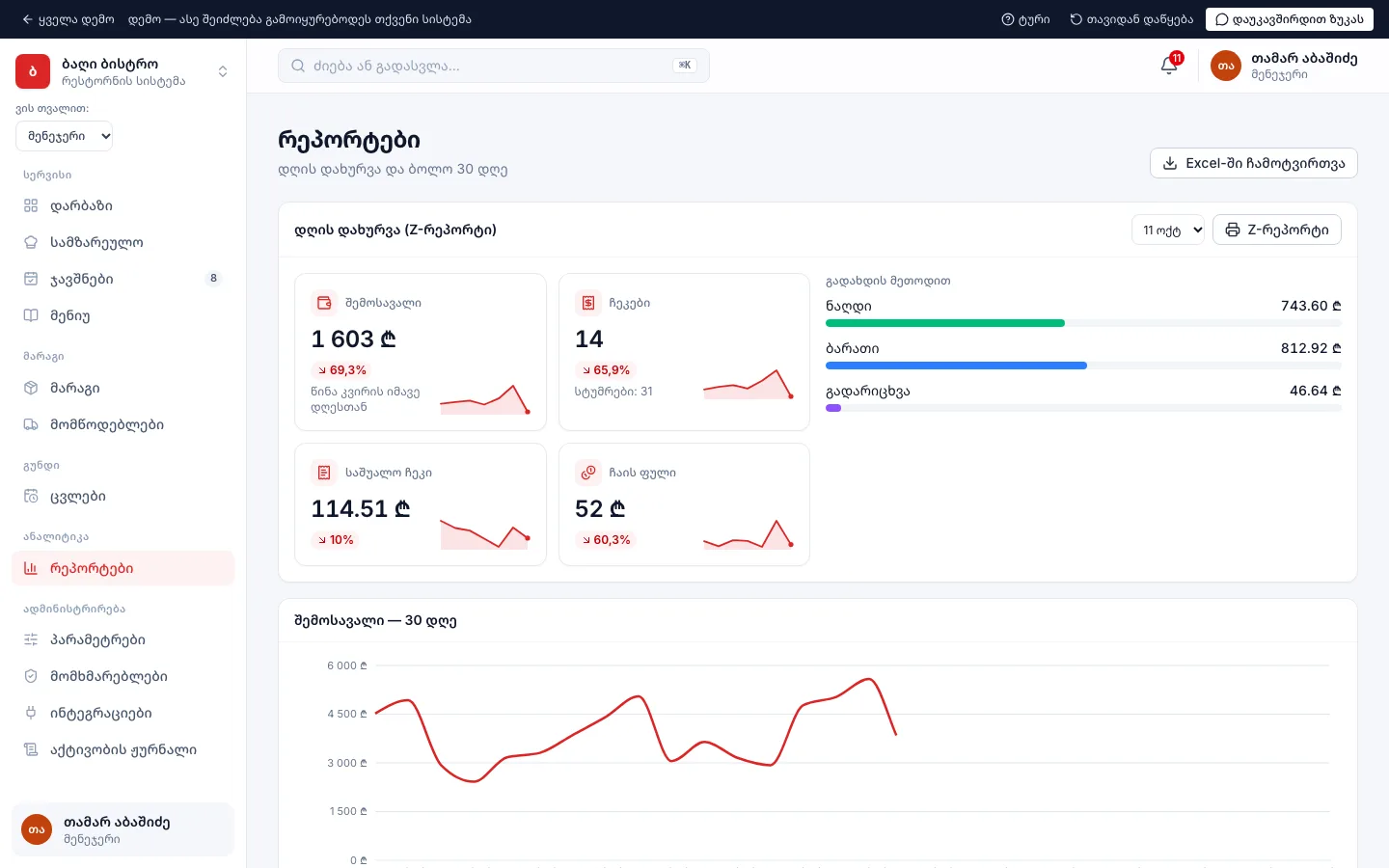Click the ჯავშნები calendar icon
This screenshot has width=1389, height=868.
[x=31, y=279]
